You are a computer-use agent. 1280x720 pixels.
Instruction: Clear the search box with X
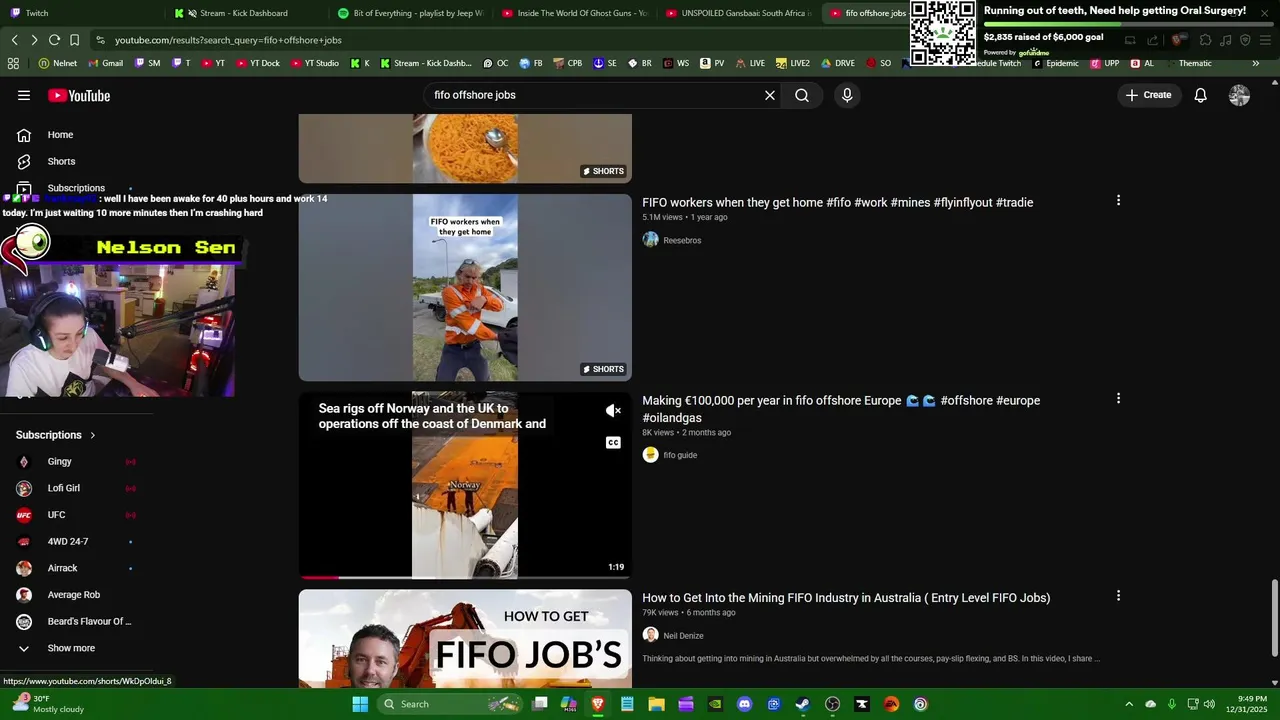(770, 95)
